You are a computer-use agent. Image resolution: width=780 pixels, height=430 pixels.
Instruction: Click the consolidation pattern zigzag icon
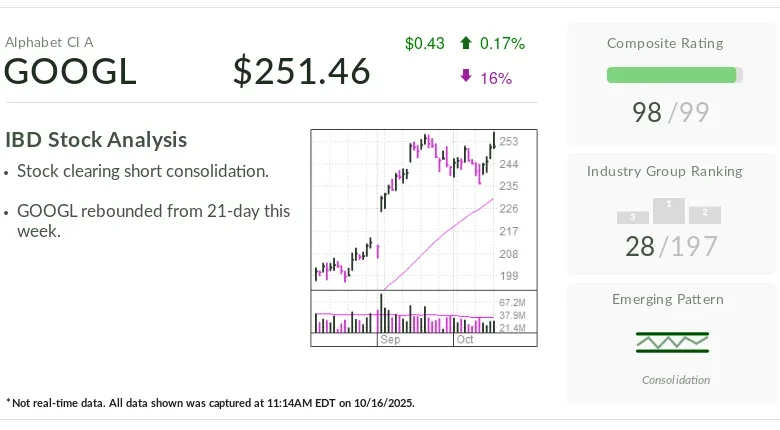[672, 342]
